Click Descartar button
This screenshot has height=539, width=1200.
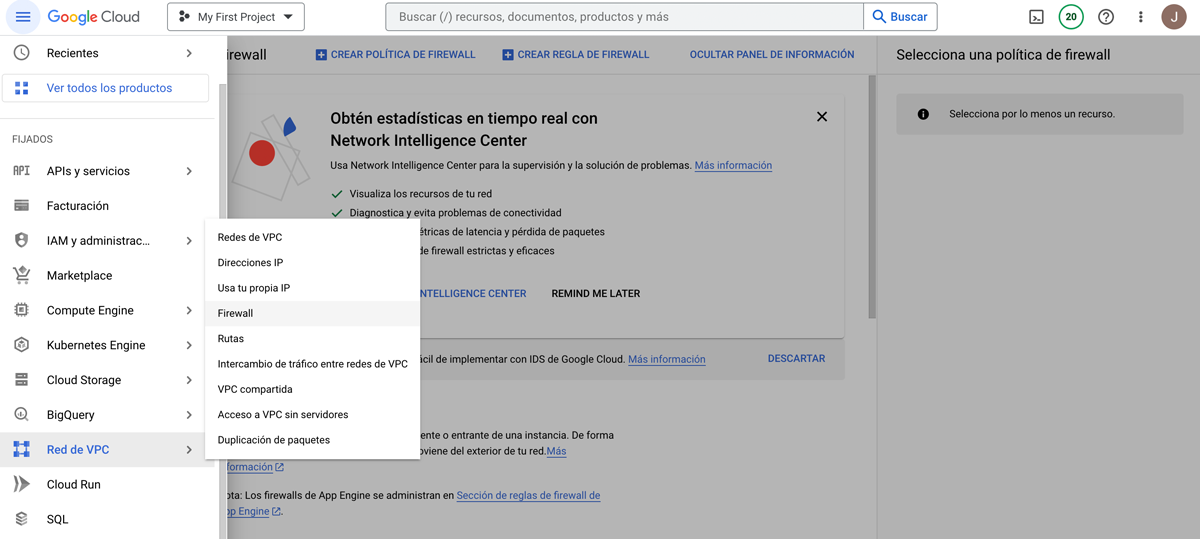tap(796, 358)
